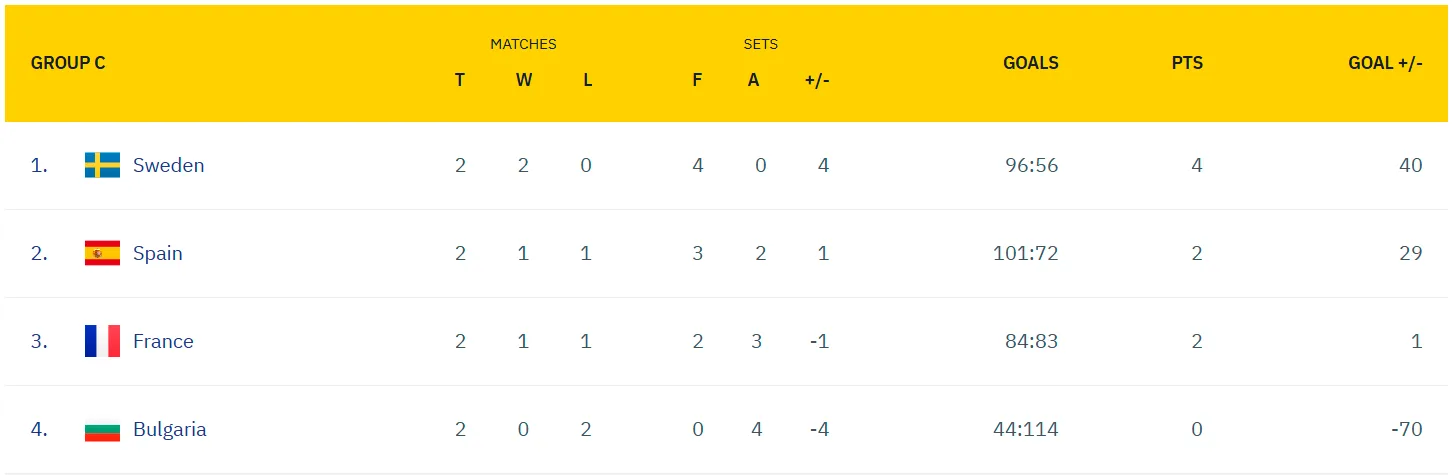Viewport: 1454px width, 475px height.
Task: Click the GOALS column header
Action: point(1030,63)
